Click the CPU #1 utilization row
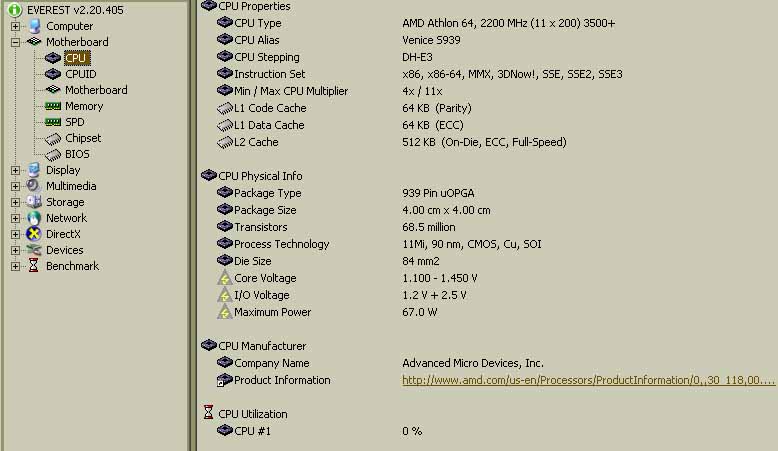Screen dimensions: 778x451 pyautogui.click(x=252, y=431)
